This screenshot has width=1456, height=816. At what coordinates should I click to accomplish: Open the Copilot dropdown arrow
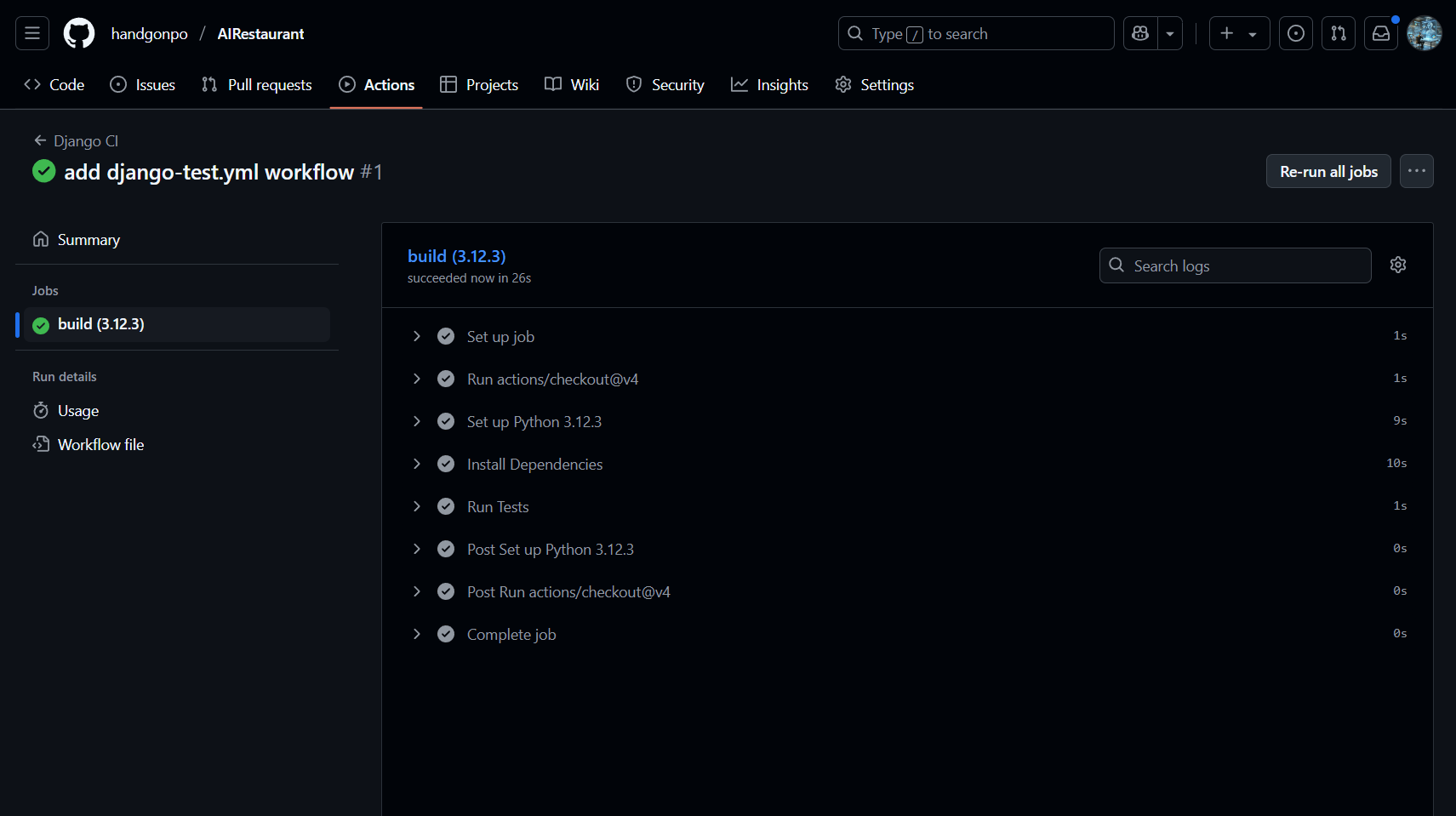(x=1170, y=33)
